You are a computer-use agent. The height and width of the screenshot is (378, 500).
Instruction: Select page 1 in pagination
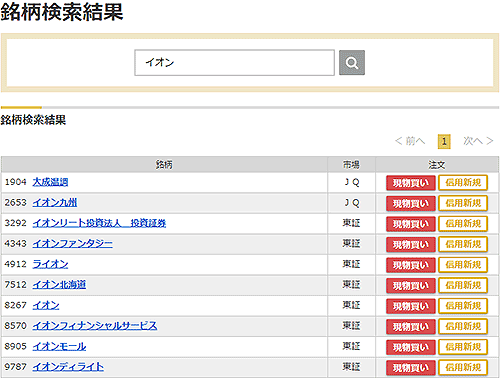444,142
